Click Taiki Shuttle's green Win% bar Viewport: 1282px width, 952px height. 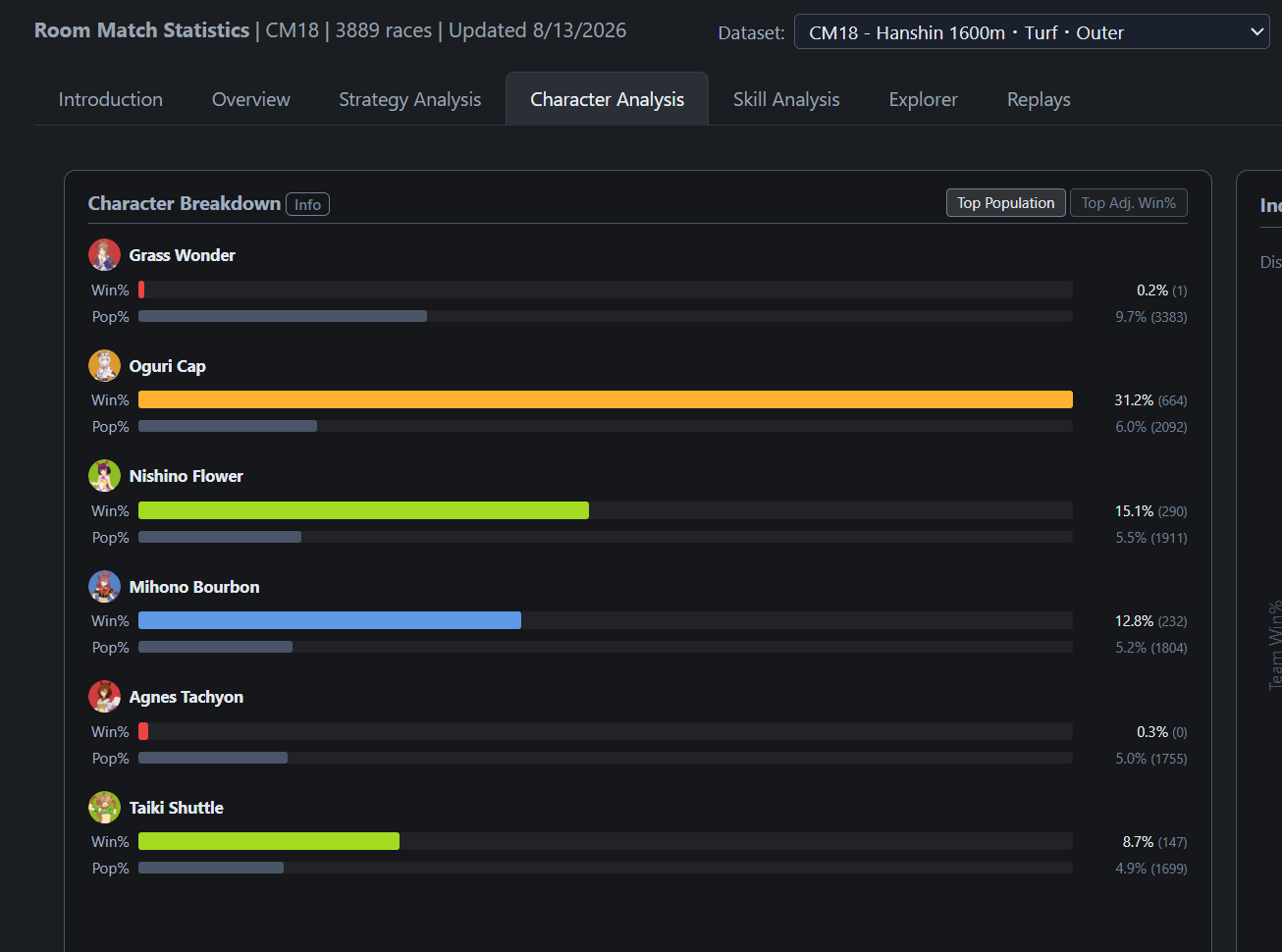269,841
